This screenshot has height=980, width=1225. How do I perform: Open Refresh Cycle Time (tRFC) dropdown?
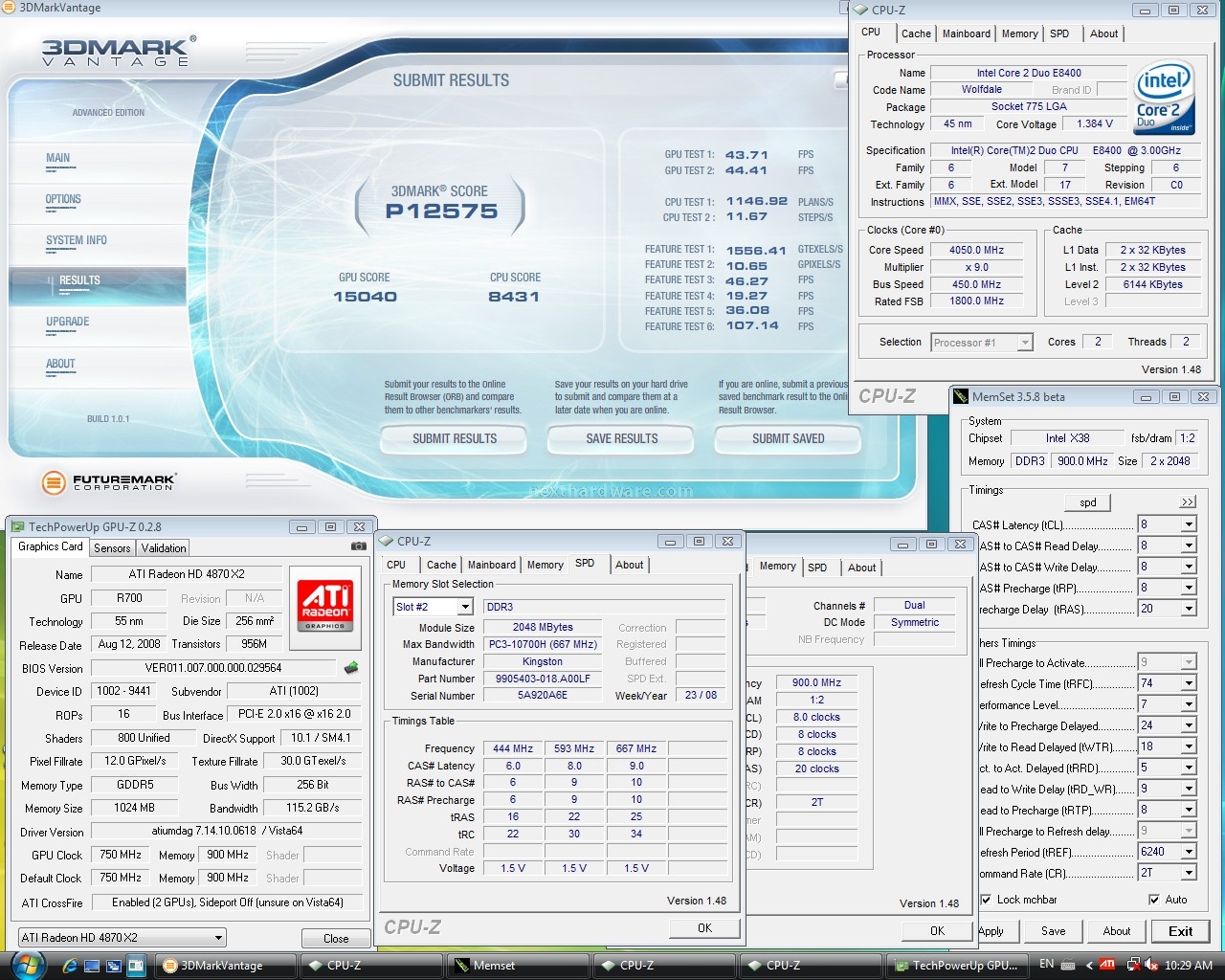(x=1188, y=683)
